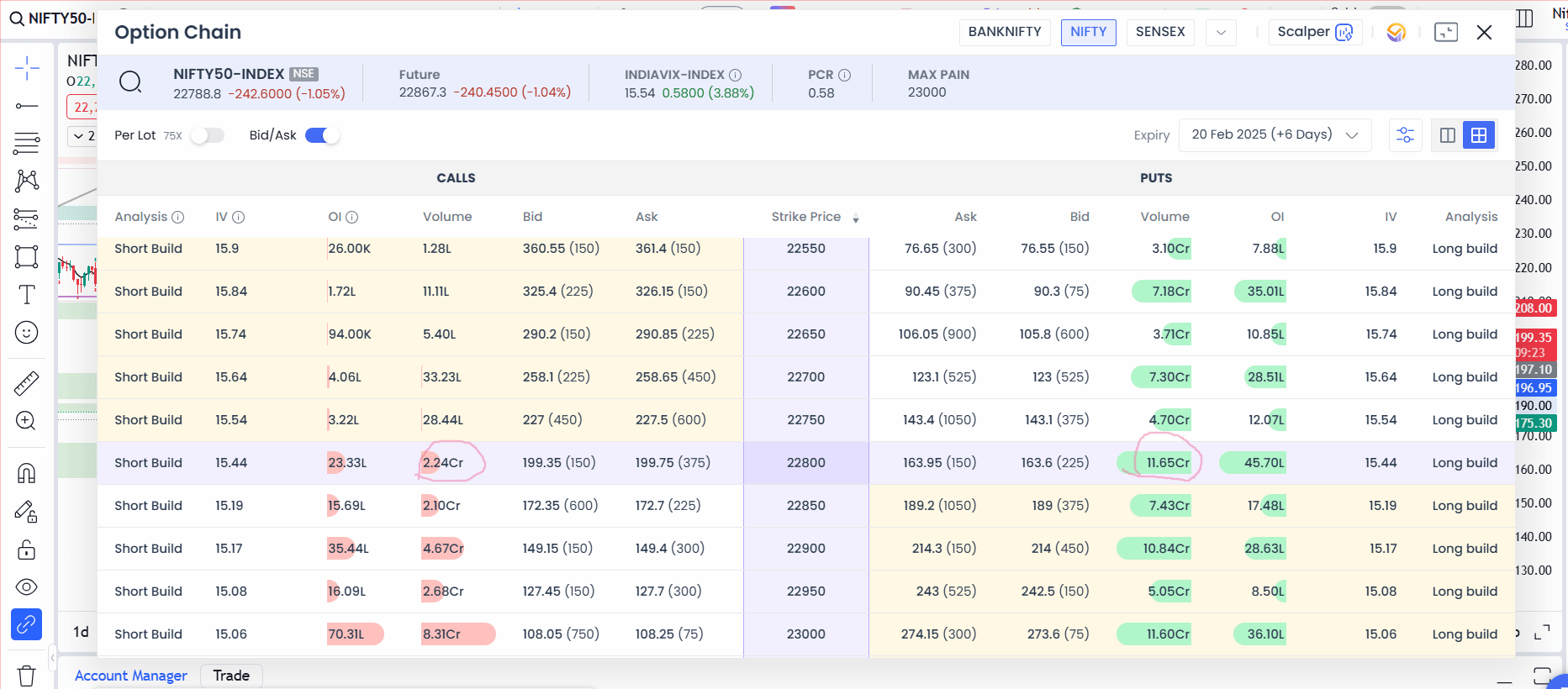Open the emoji icons tool
Screen dimensions: 1568x689
(x=27, y=333)
